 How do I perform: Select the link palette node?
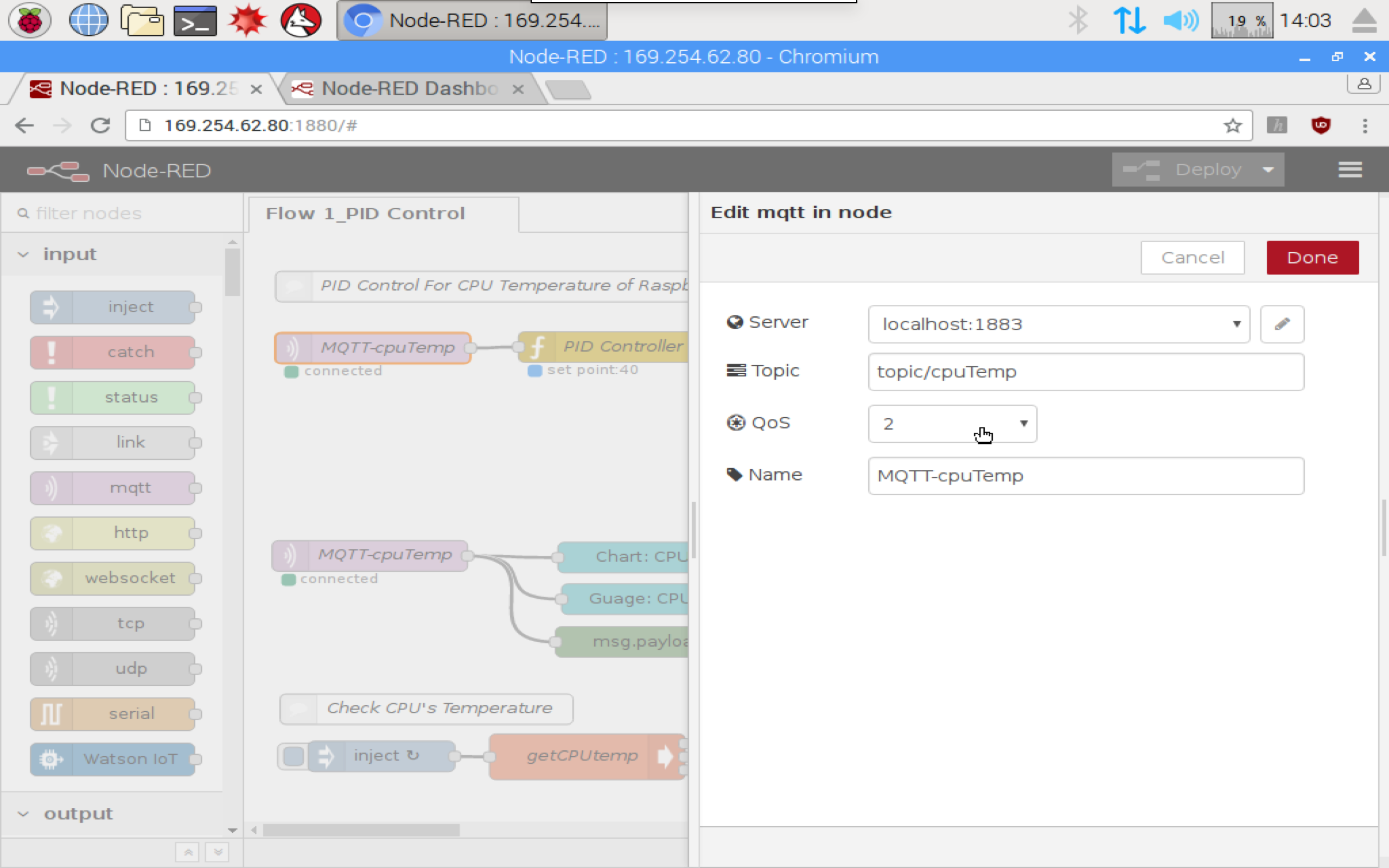coord(113,443)
